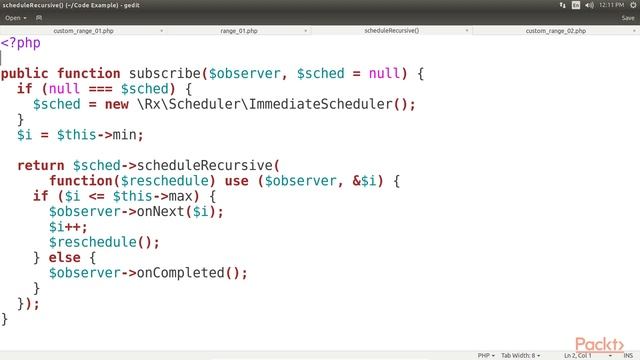This screenshot has height=360, width=640.
Task: Open the file chooser with the Open button
Action: coord(16,18)
